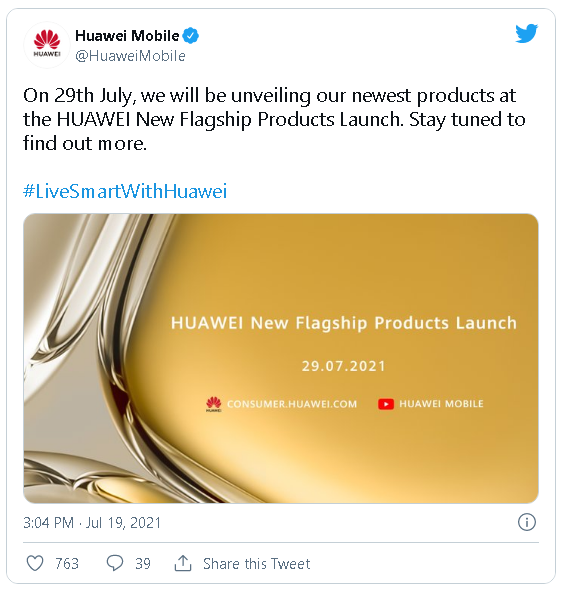The height and width of the screenshot is (591, 563).
Task: Open replies via speech bubble icon
Action: pyautogui.click(x=115, y=563)
